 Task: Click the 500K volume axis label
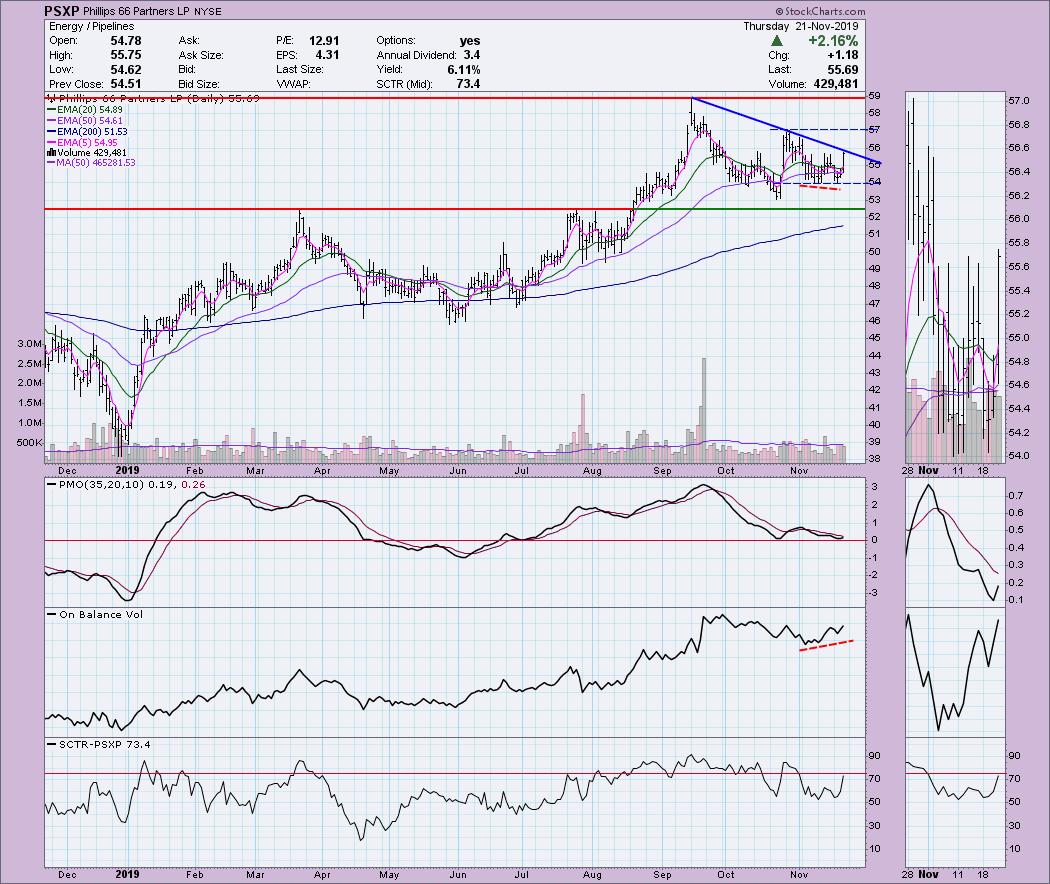pos(29,443)
